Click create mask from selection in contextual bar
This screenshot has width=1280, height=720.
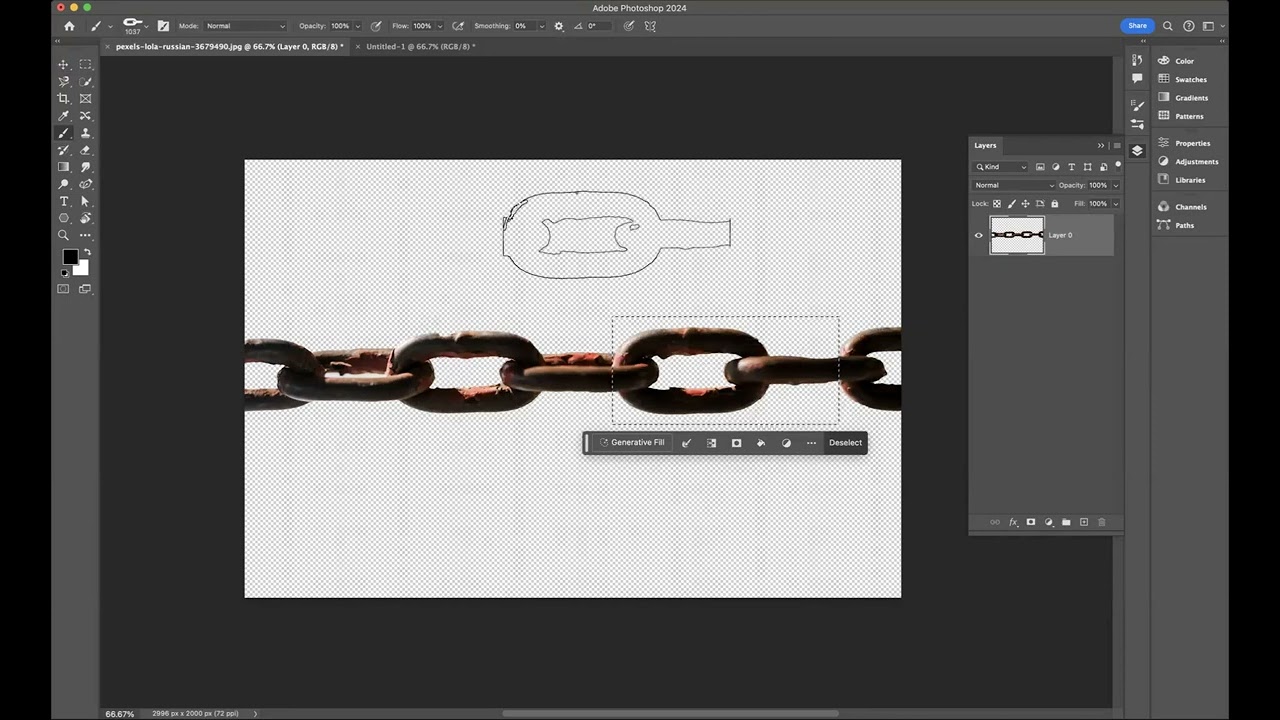[736, 443]
